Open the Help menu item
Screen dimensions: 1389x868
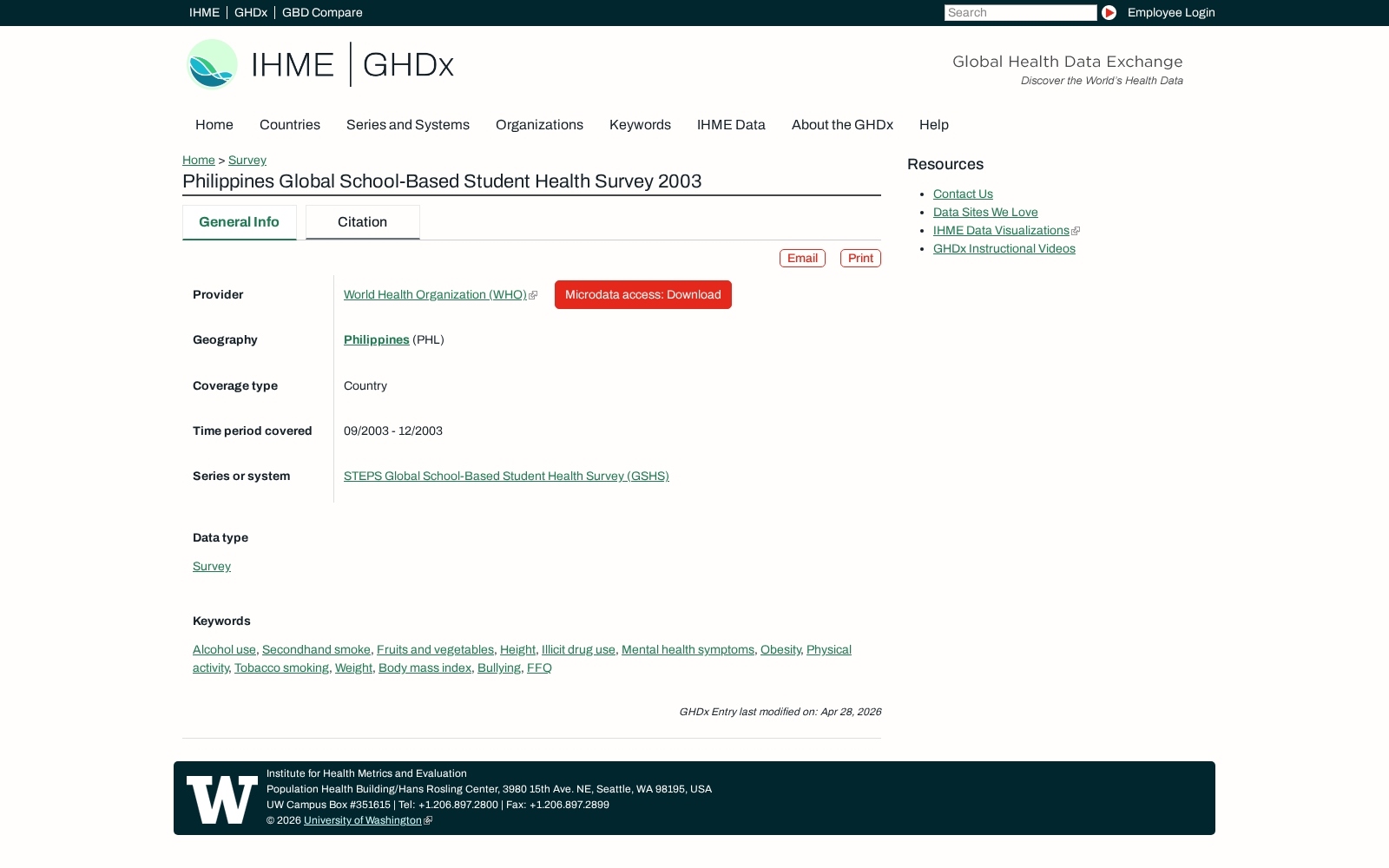tap(934, 125)
